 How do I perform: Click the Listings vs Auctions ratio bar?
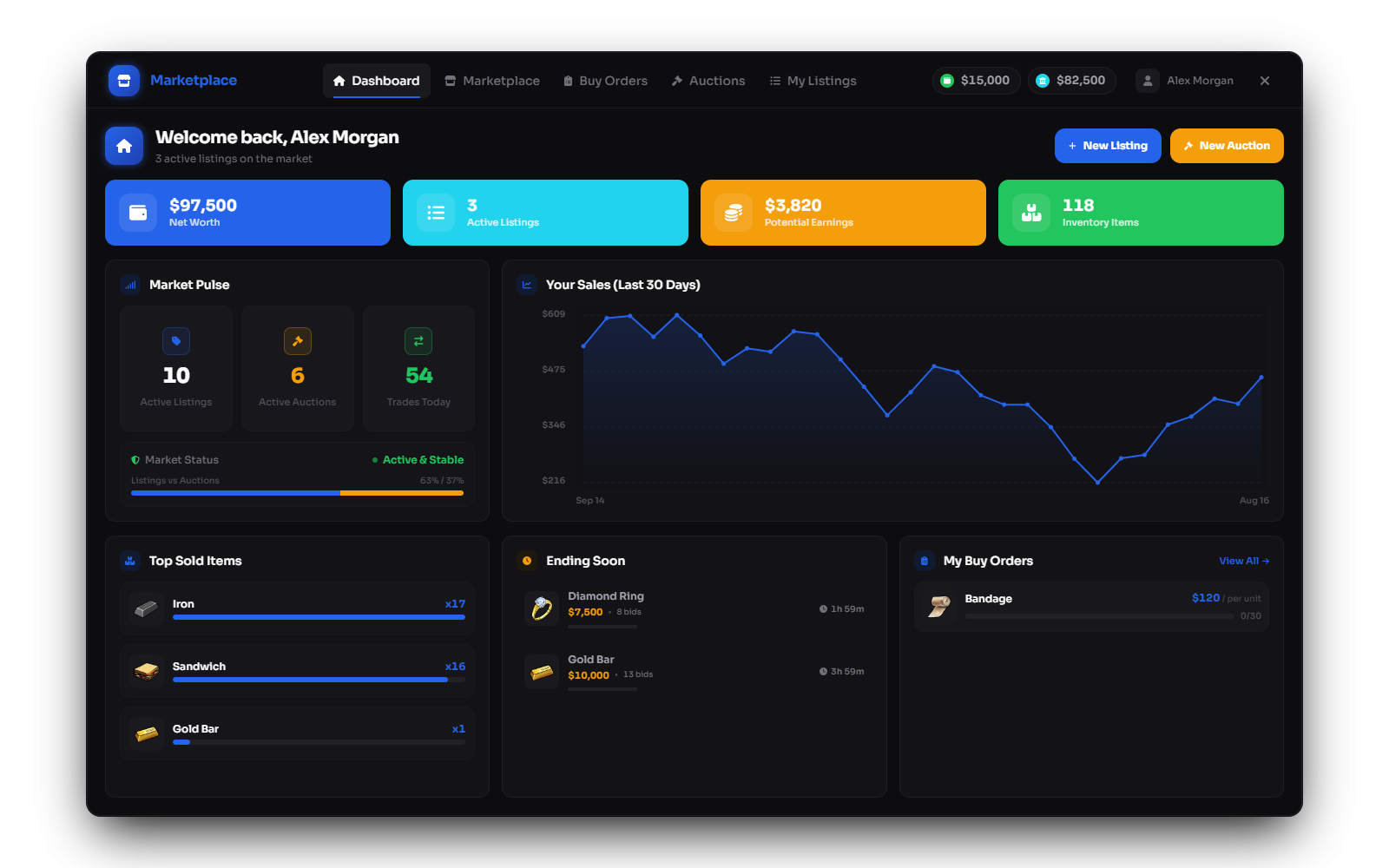(297, 493)
